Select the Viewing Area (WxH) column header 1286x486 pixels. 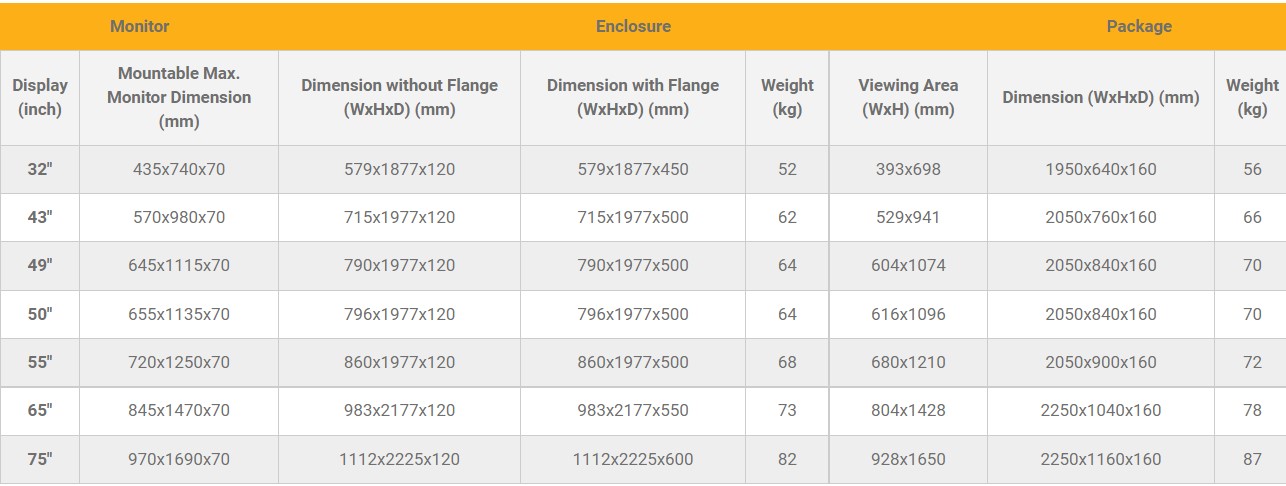[x=908, y=98]
